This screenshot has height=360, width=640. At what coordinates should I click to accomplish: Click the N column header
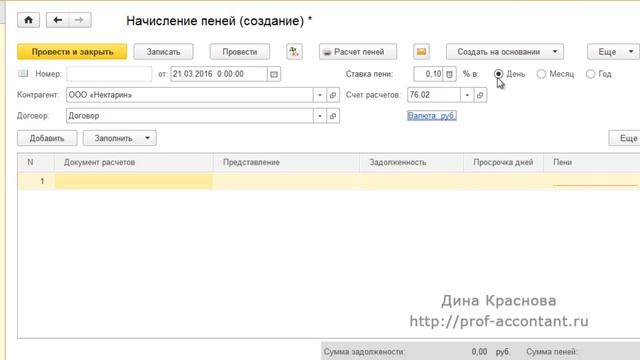tap(36, 162)
